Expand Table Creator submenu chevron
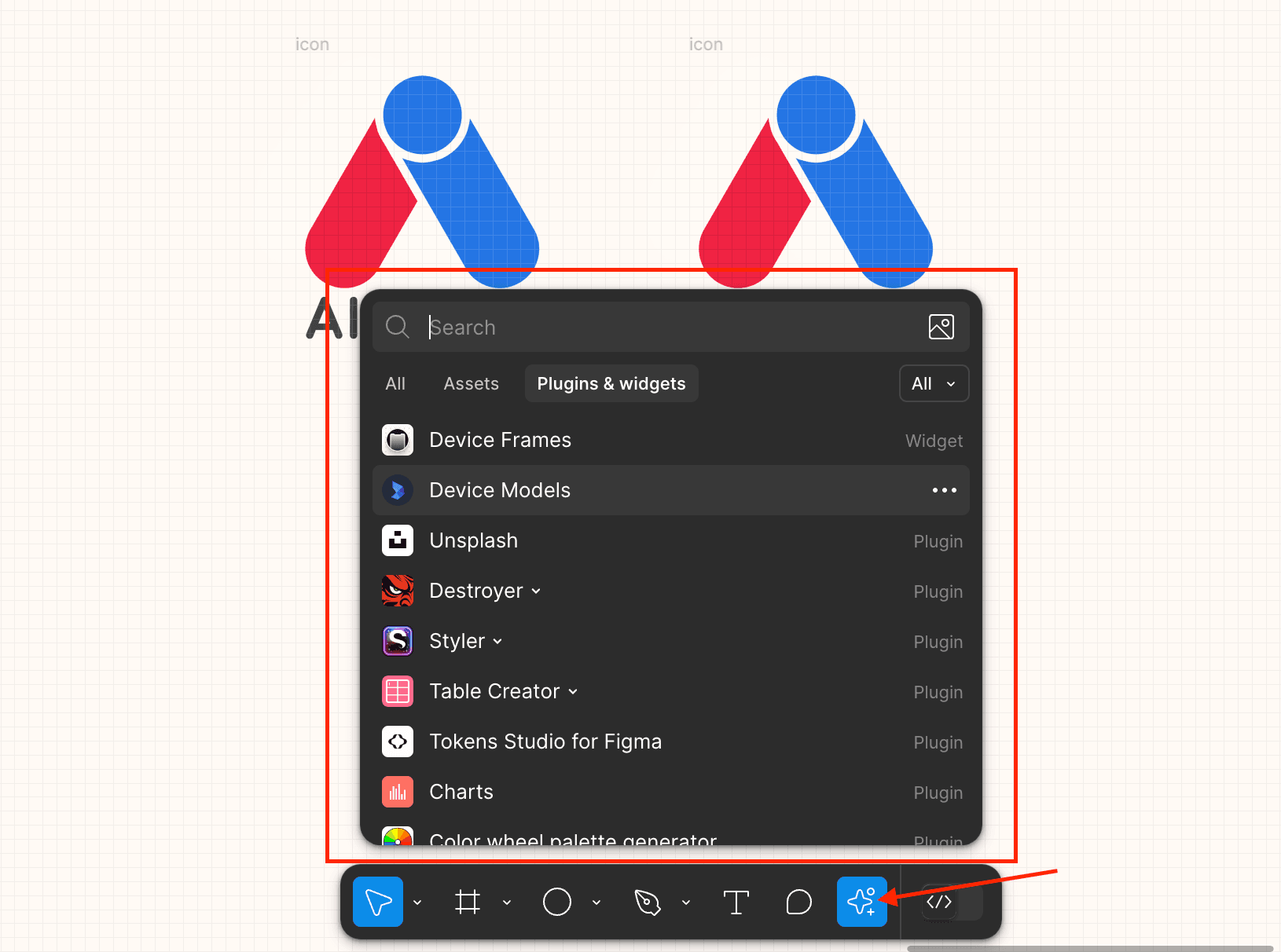Viewport: 1281px width, 952px height. pyautogui.click(x=573, y=692)
